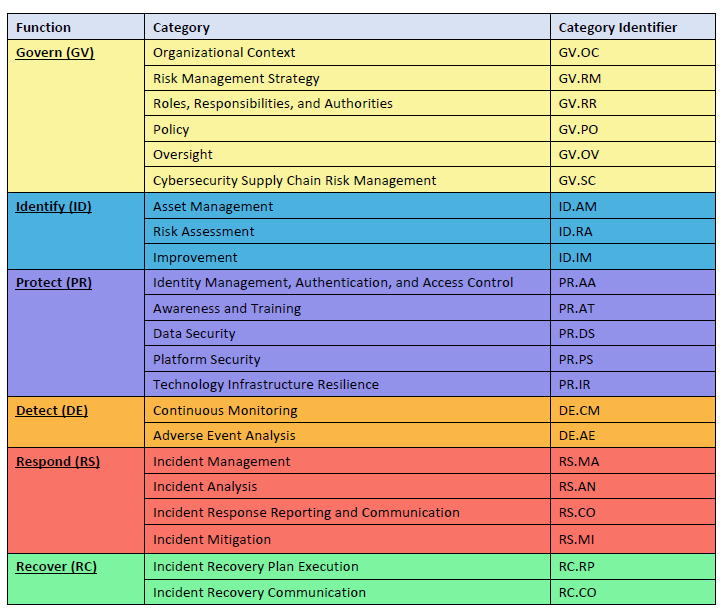Click the Detect (DE) function link
Screen dimensions: 725x613
coord(52,411)
